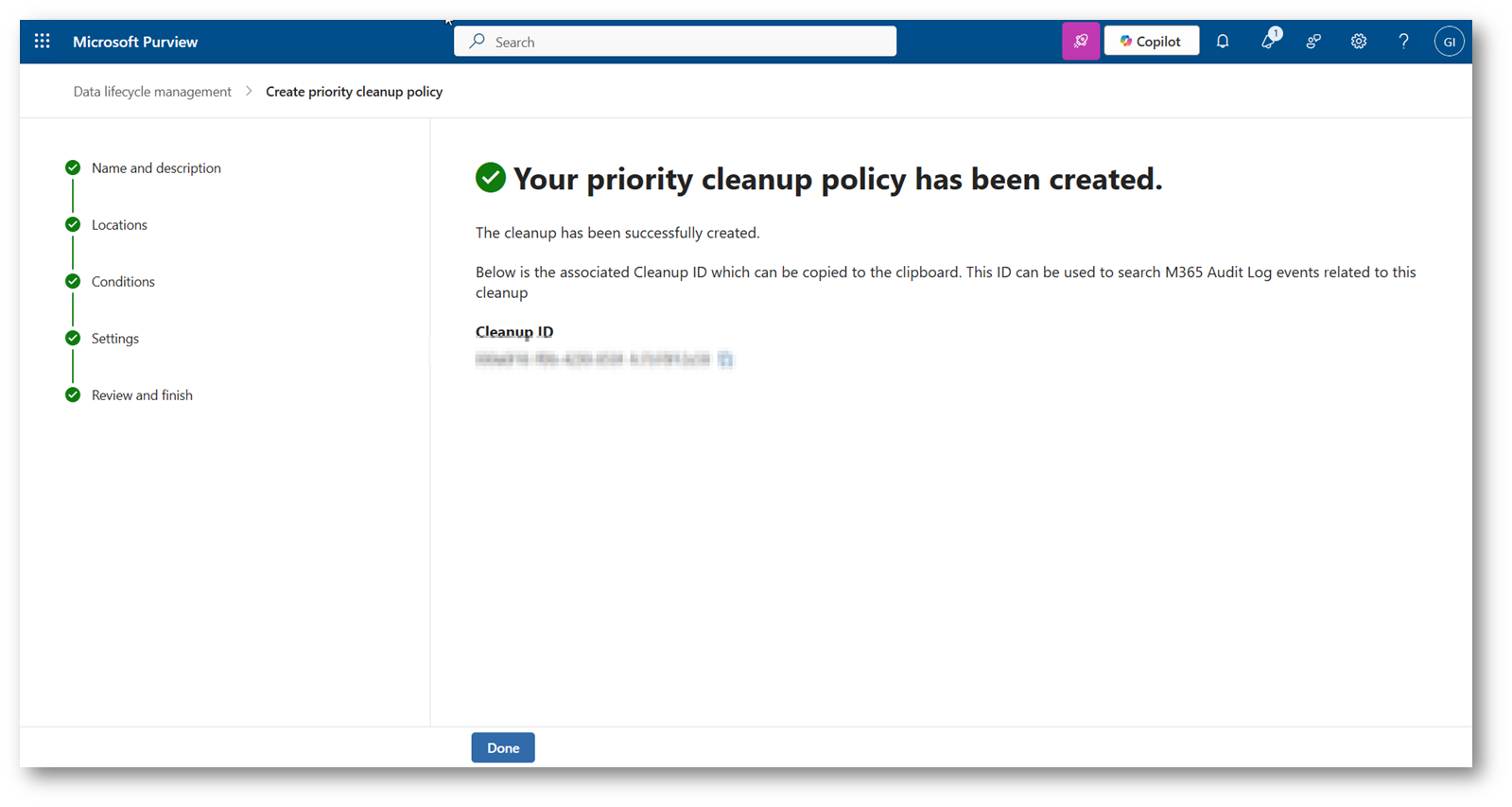Jump to the Locations step
The image size is (1512, 807).
(119, 225)
